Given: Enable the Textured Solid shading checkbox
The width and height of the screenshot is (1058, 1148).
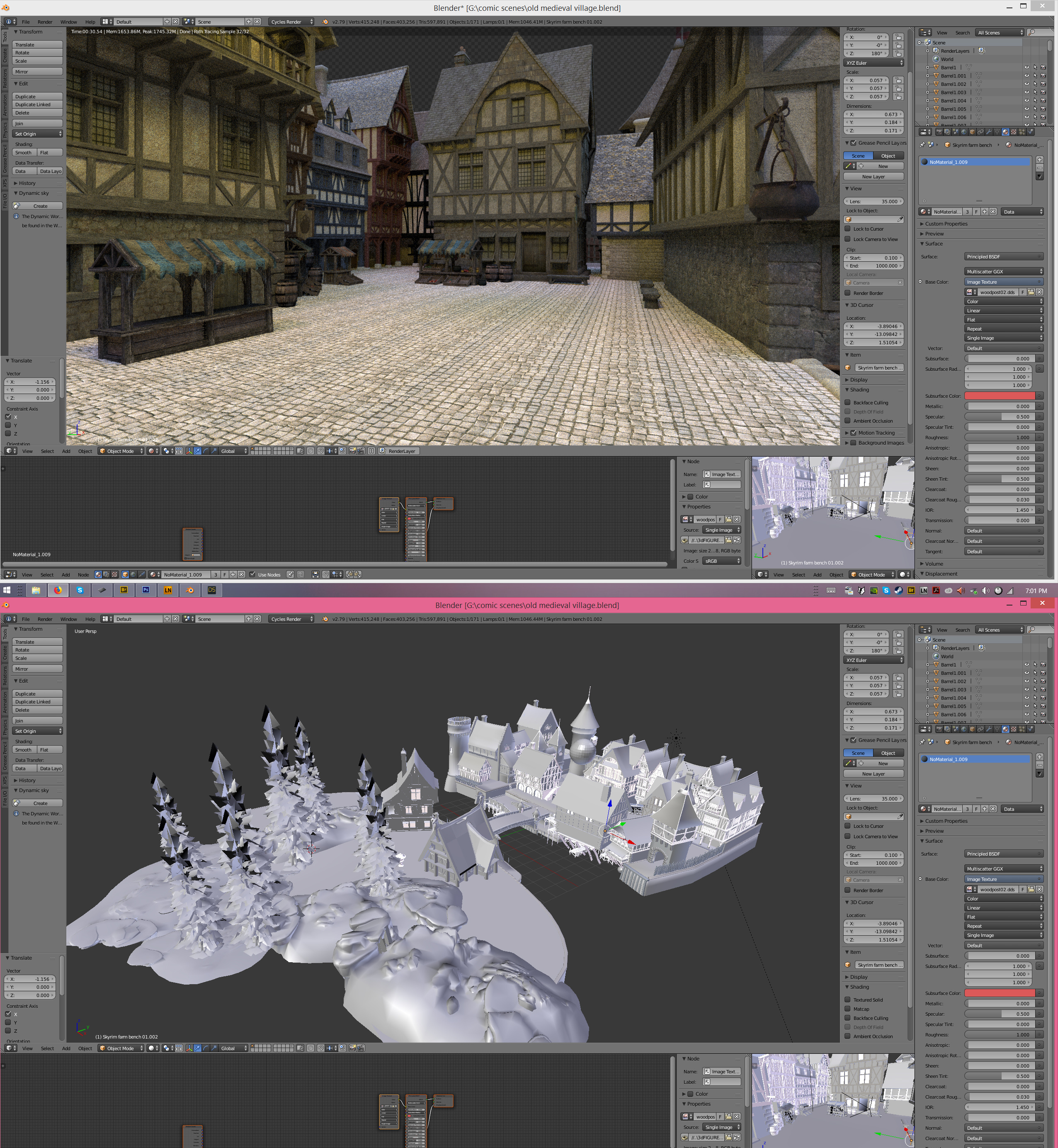Looking at the screenshot, I should 848,1000.
